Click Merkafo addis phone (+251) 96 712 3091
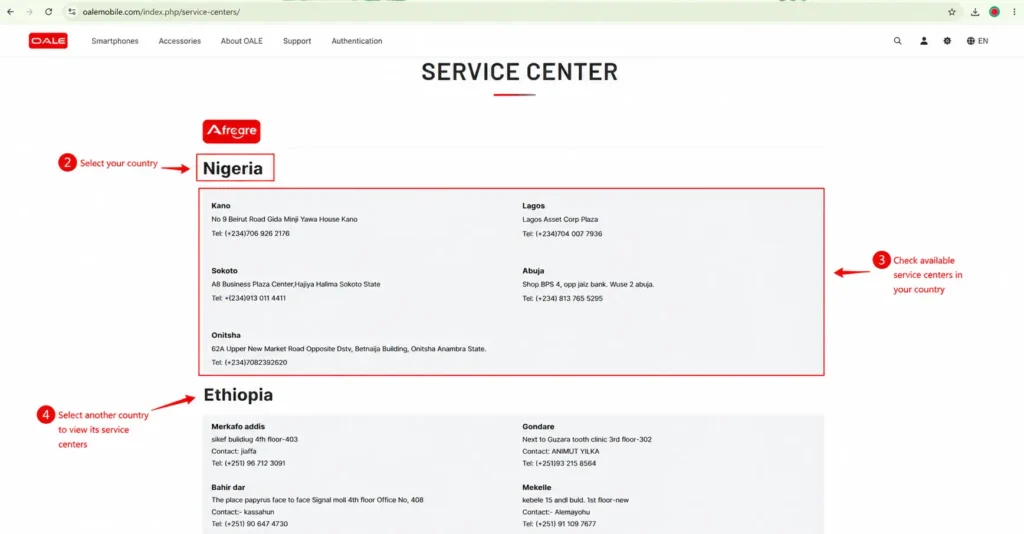The width and height of the screenshot is (1024, 534). point(248,463)
